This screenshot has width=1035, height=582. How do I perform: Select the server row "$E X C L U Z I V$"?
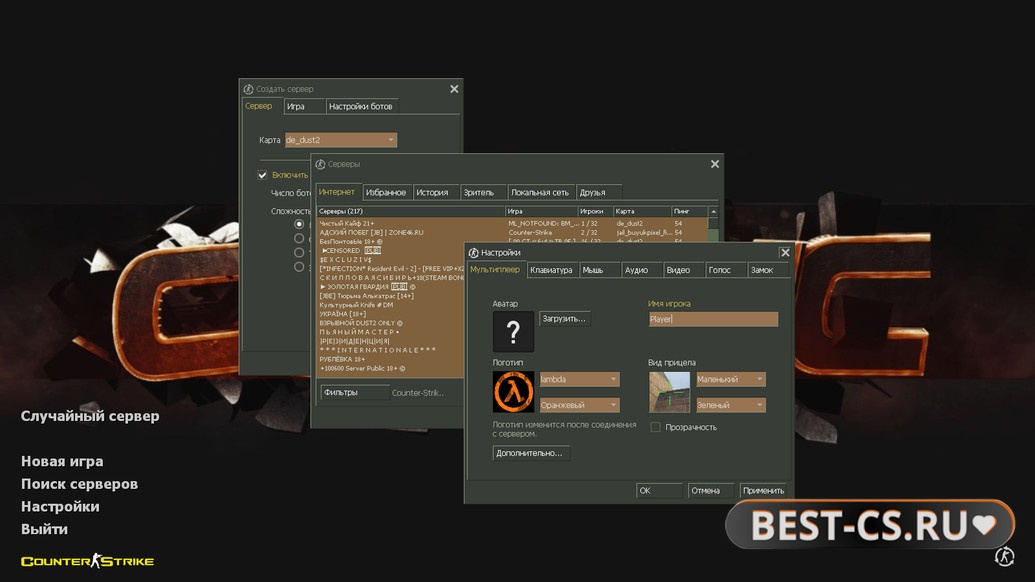pyautogui.click(x=391, y=260)
